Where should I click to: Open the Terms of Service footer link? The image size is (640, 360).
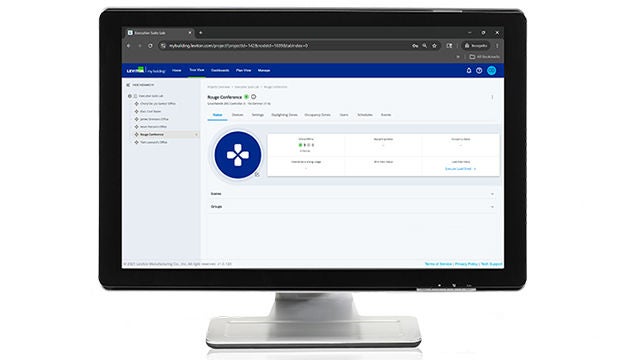click(x=438, y=264)
